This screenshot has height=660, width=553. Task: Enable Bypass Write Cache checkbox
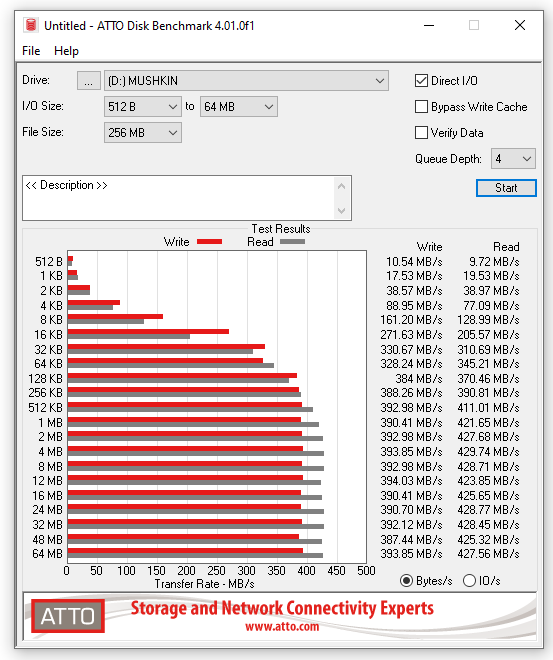[421, 106]
